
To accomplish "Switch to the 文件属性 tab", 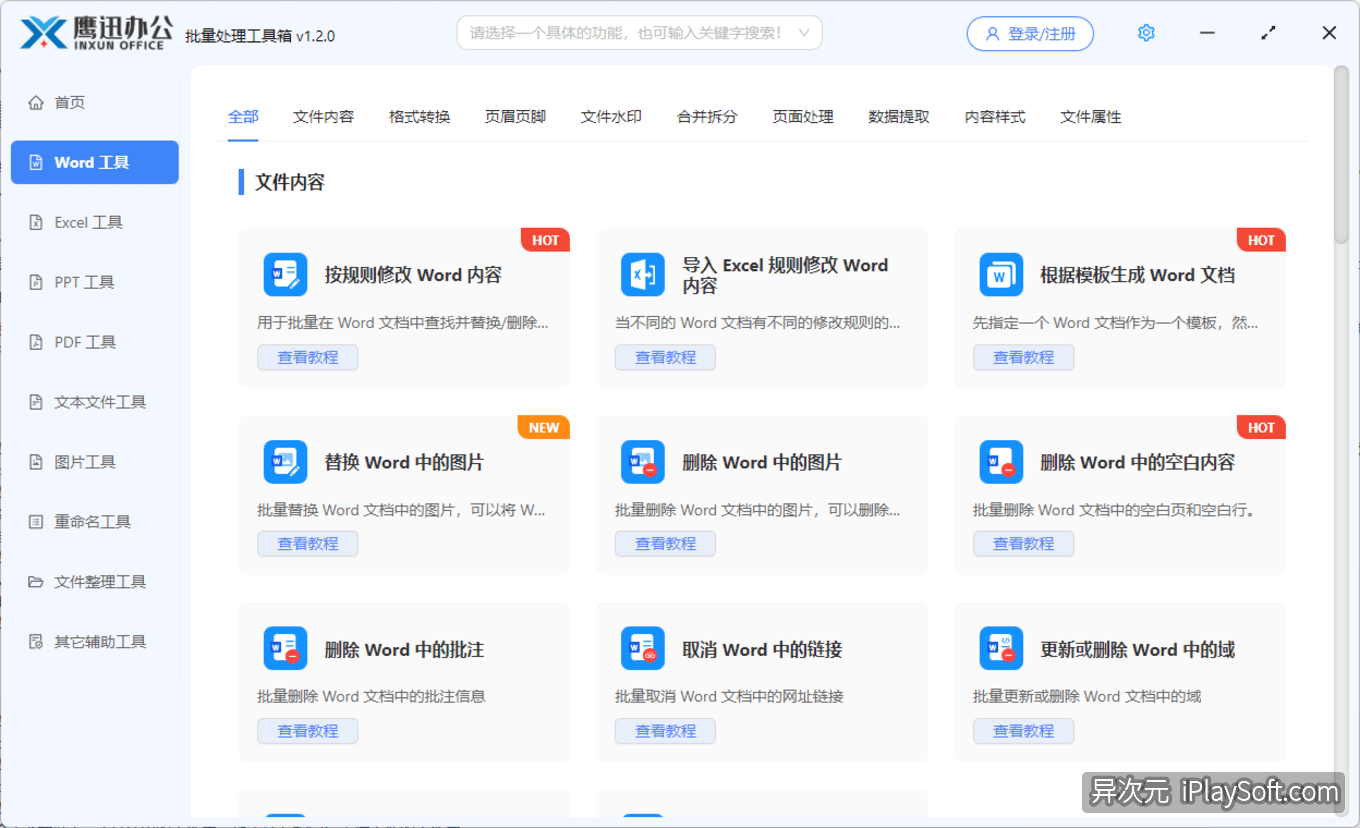I will click(1091, 117).
